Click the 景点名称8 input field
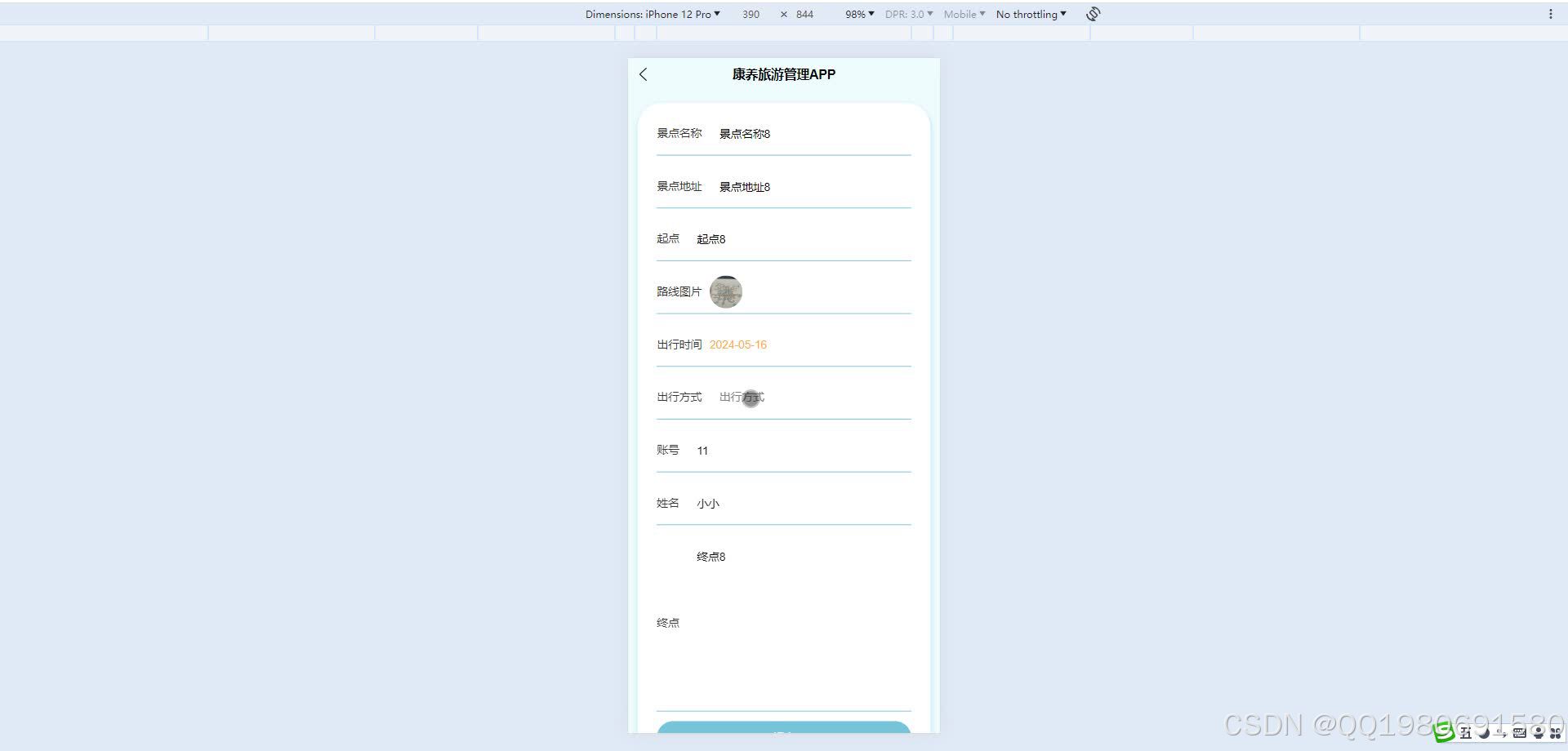Image resolution: width=1568 pixels, height=751 pixels. coord(744,133)
